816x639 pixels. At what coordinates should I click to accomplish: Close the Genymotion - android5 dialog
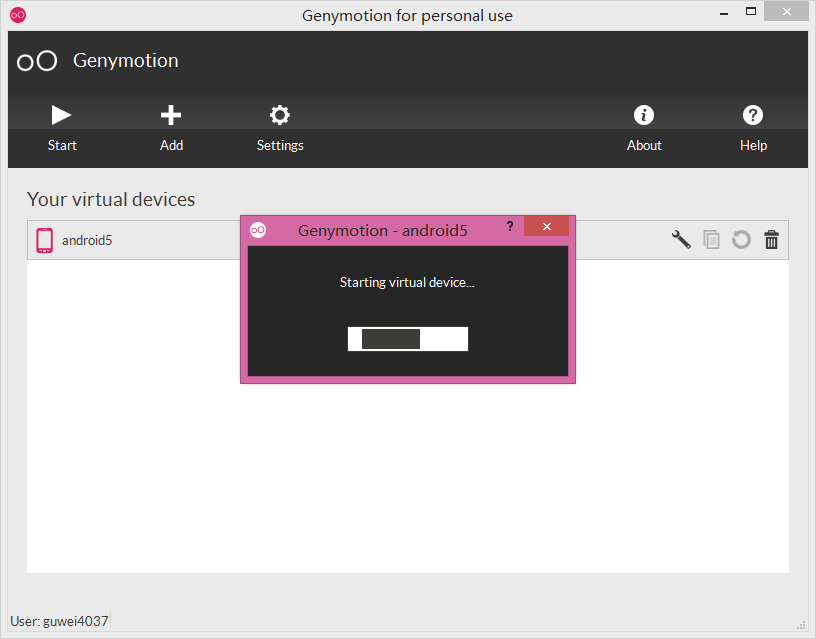[546, 226]
